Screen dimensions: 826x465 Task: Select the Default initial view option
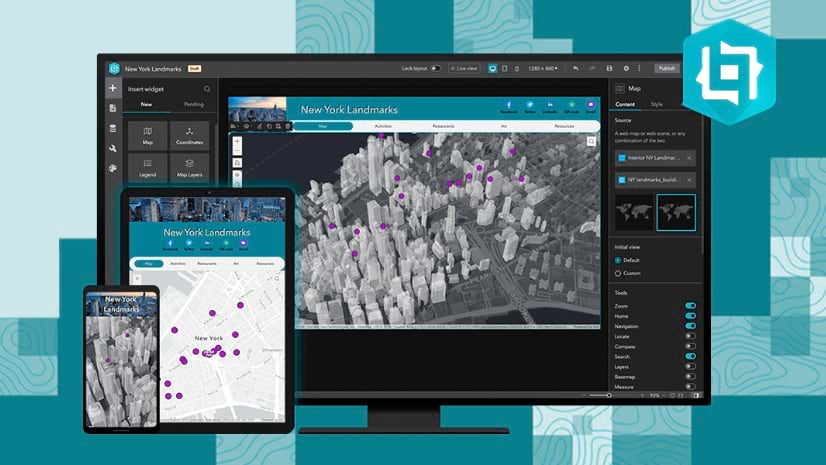click(x=618, y=260)
